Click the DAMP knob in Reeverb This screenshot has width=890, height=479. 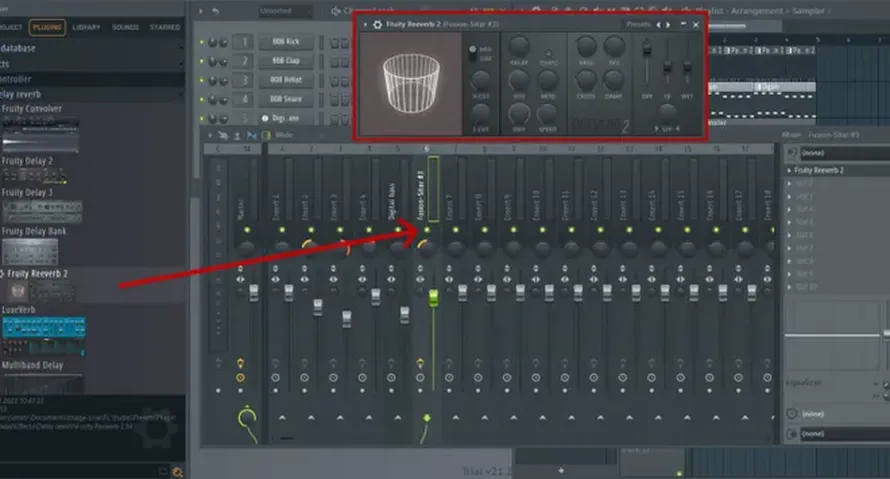(x=614, y=81)
